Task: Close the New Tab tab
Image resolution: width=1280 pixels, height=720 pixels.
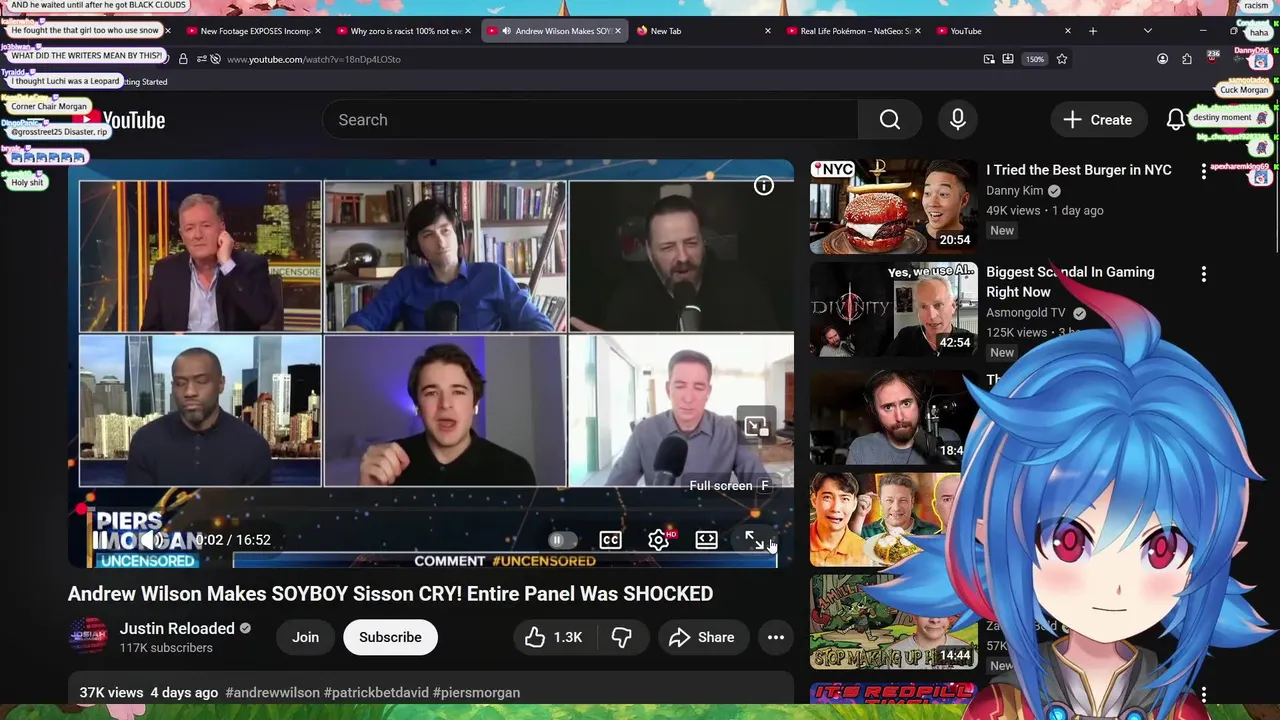Action: tap(768, 31)
